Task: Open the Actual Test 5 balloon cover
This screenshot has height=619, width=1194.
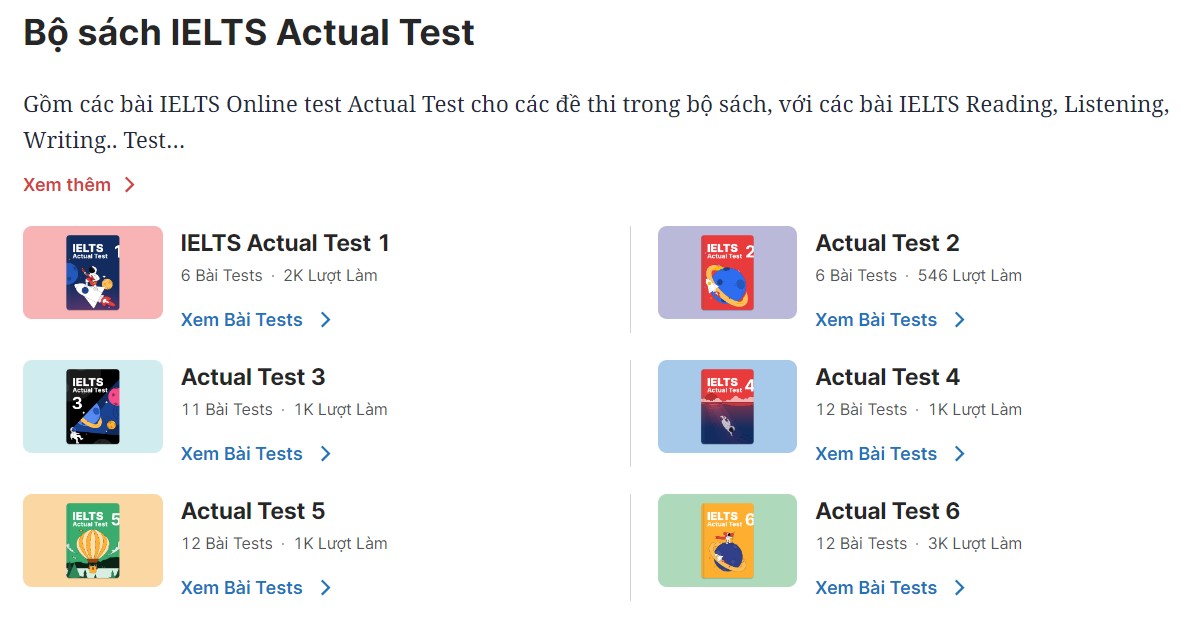Action: pyautogui.click(x=93, y=541)
